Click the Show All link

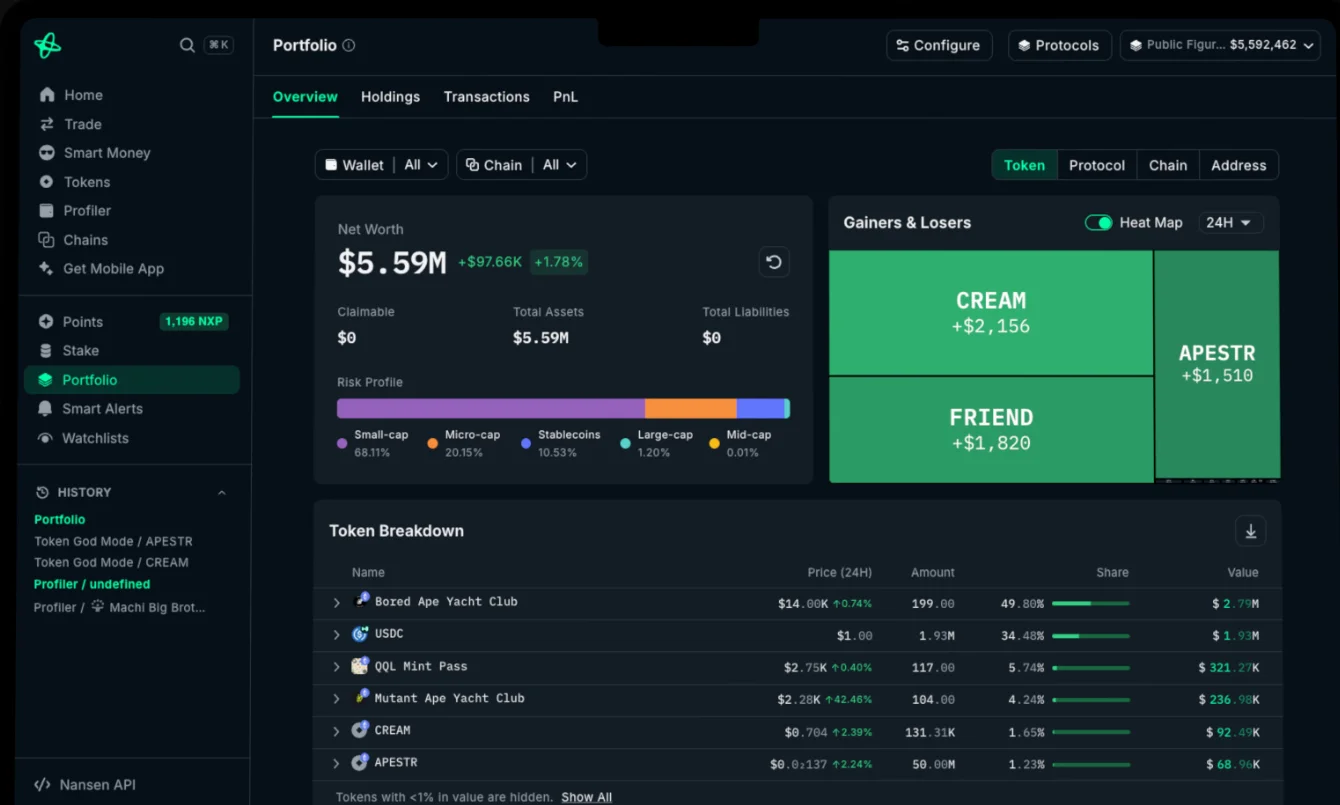coord(586,797)
